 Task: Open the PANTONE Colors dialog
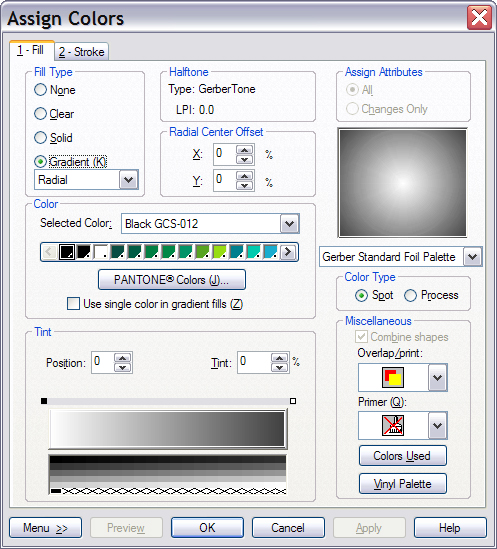pos(172,280)
